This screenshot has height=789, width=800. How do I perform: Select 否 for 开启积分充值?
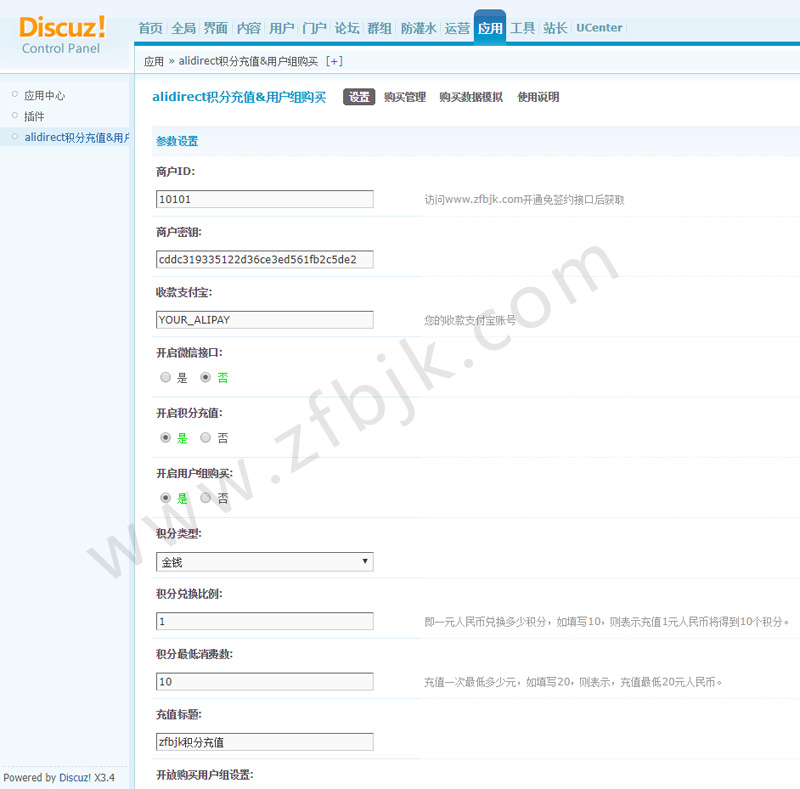[x=205, y=437]
